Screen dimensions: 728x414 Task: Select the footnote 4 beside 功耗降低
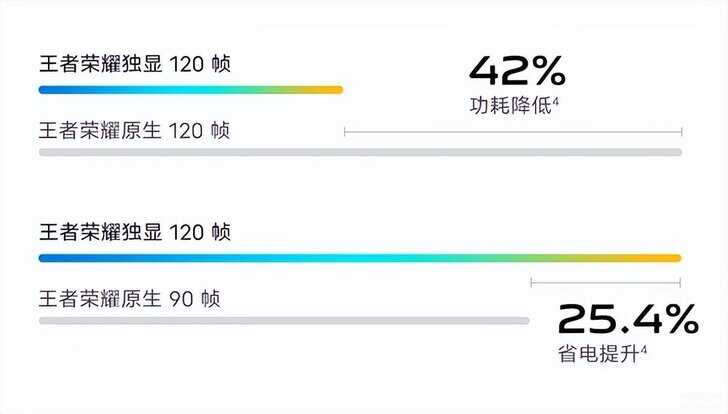pyautogui.click(x=555, y=102)
